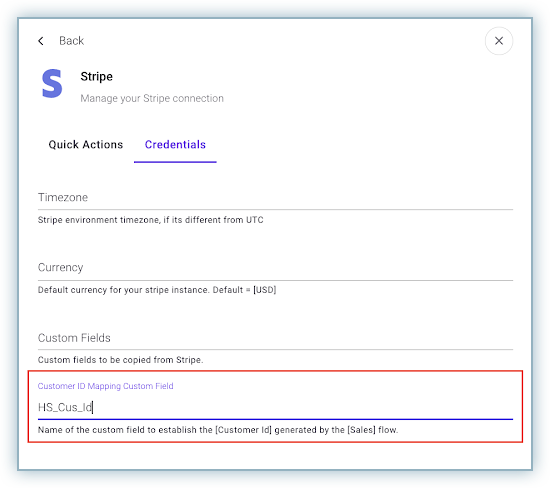Click the Customer ID Mapping Custom Field input

(x=275, y=407)
